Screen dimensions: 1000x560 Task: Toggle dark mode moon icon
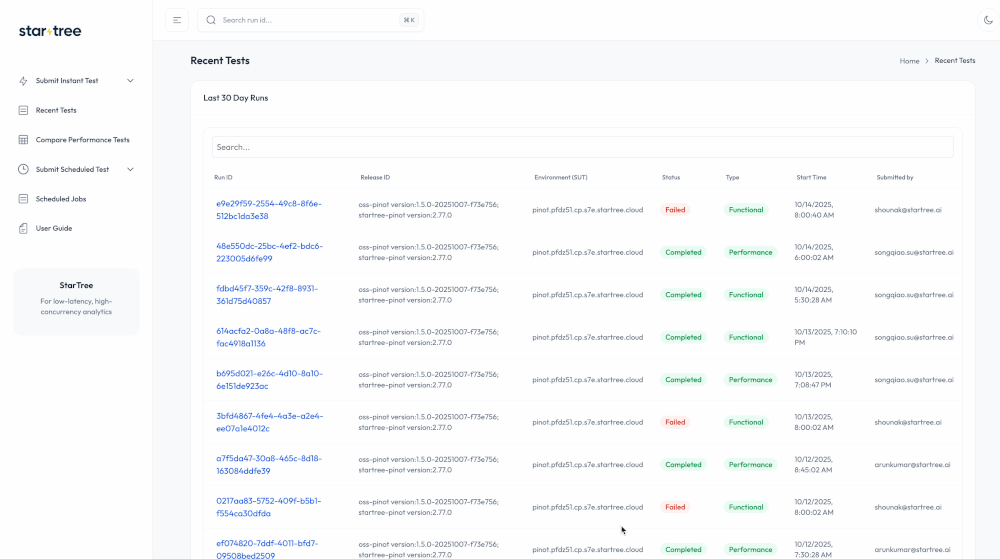(x=989, y=20)
